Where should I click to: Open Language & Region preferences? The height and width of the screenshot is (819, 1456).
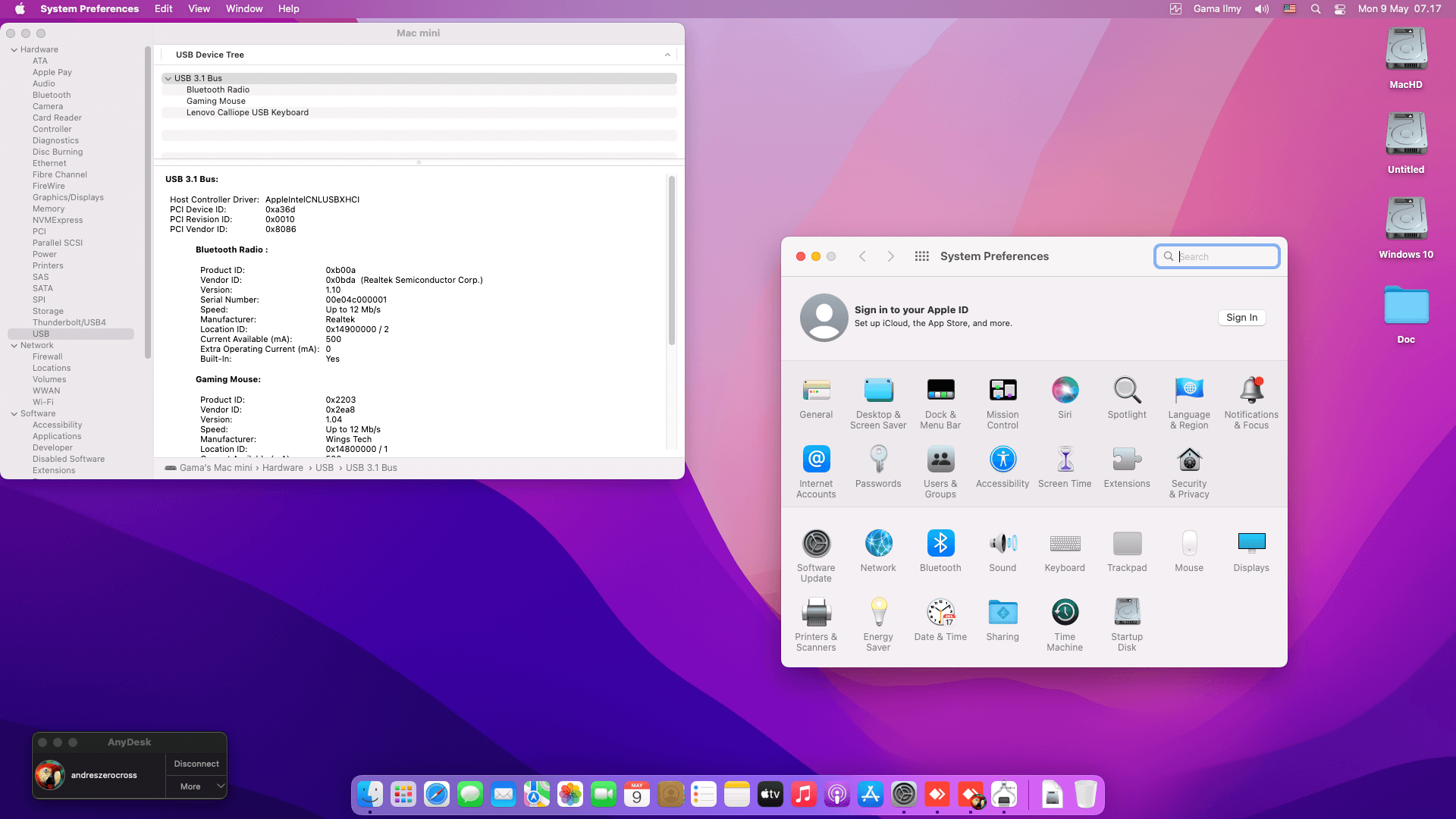[1189, 403]
